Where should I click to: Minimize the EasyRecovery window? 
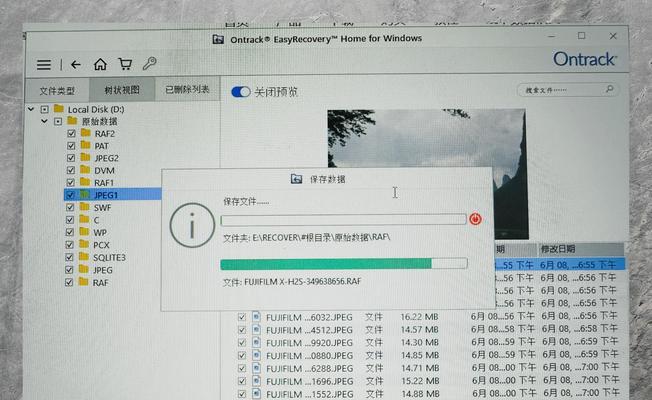point(551,37)
